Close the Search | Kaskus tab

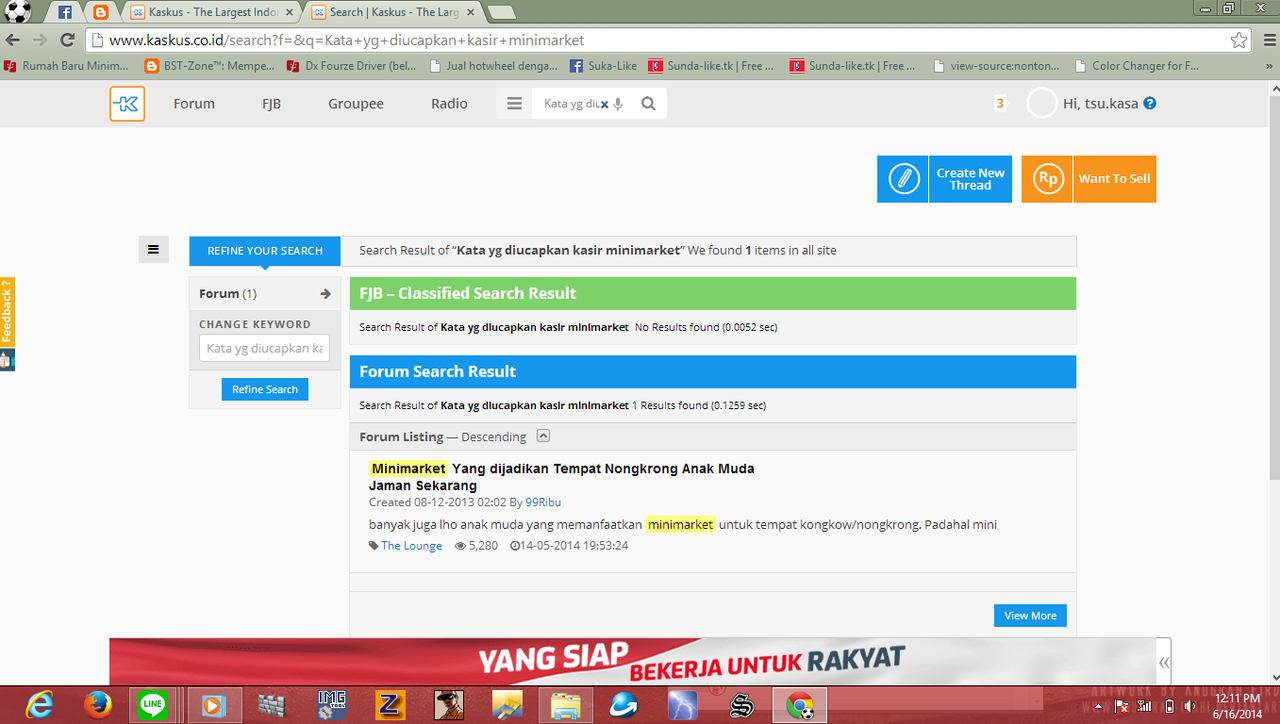(x=470, y=12)
